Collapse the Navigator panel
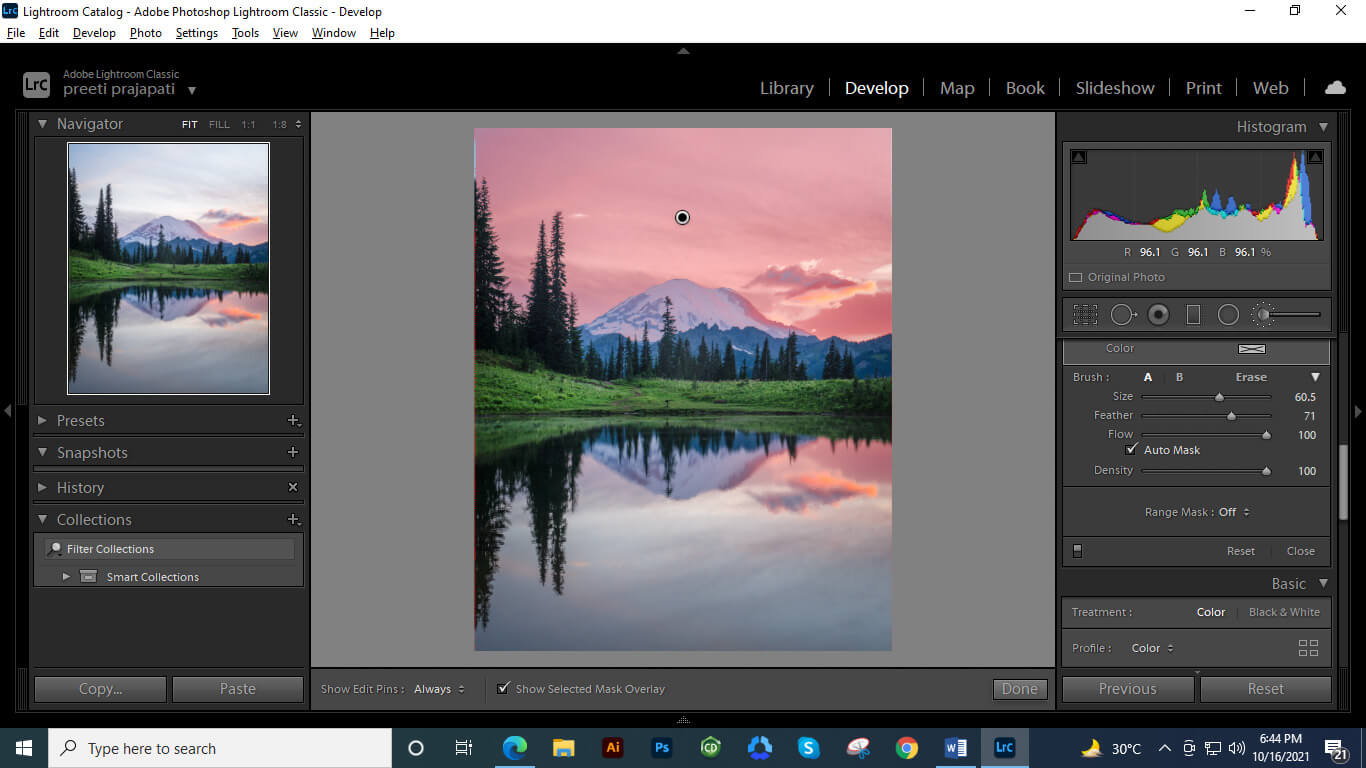 (42, 123)
